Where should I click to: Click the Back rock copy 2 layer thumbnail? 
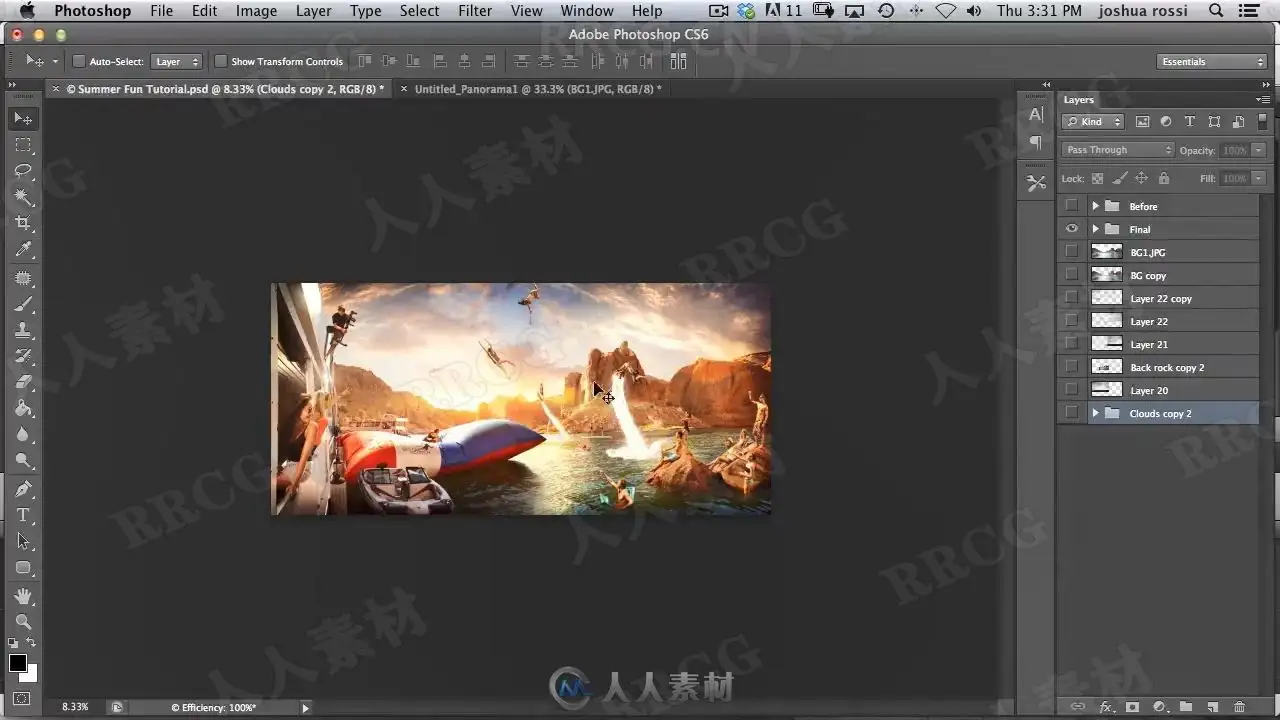pos(1106,367)
